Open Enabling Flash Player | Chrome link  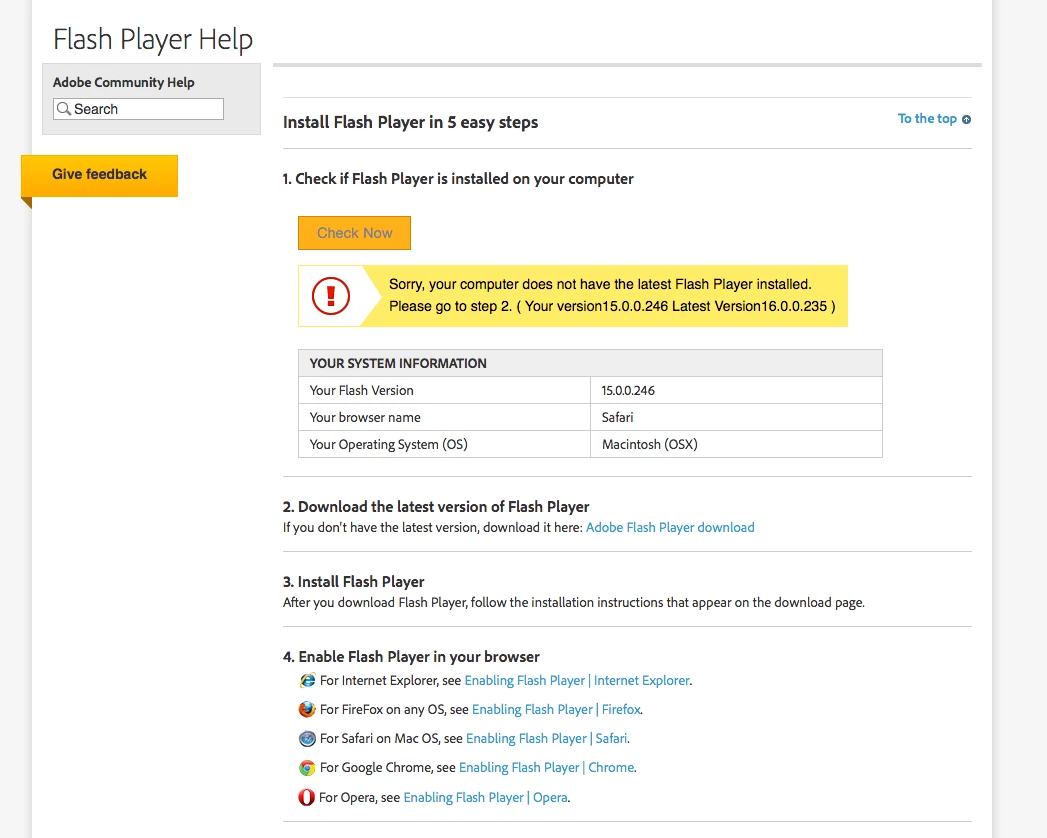pyautogui.click(x=546, y=768)
